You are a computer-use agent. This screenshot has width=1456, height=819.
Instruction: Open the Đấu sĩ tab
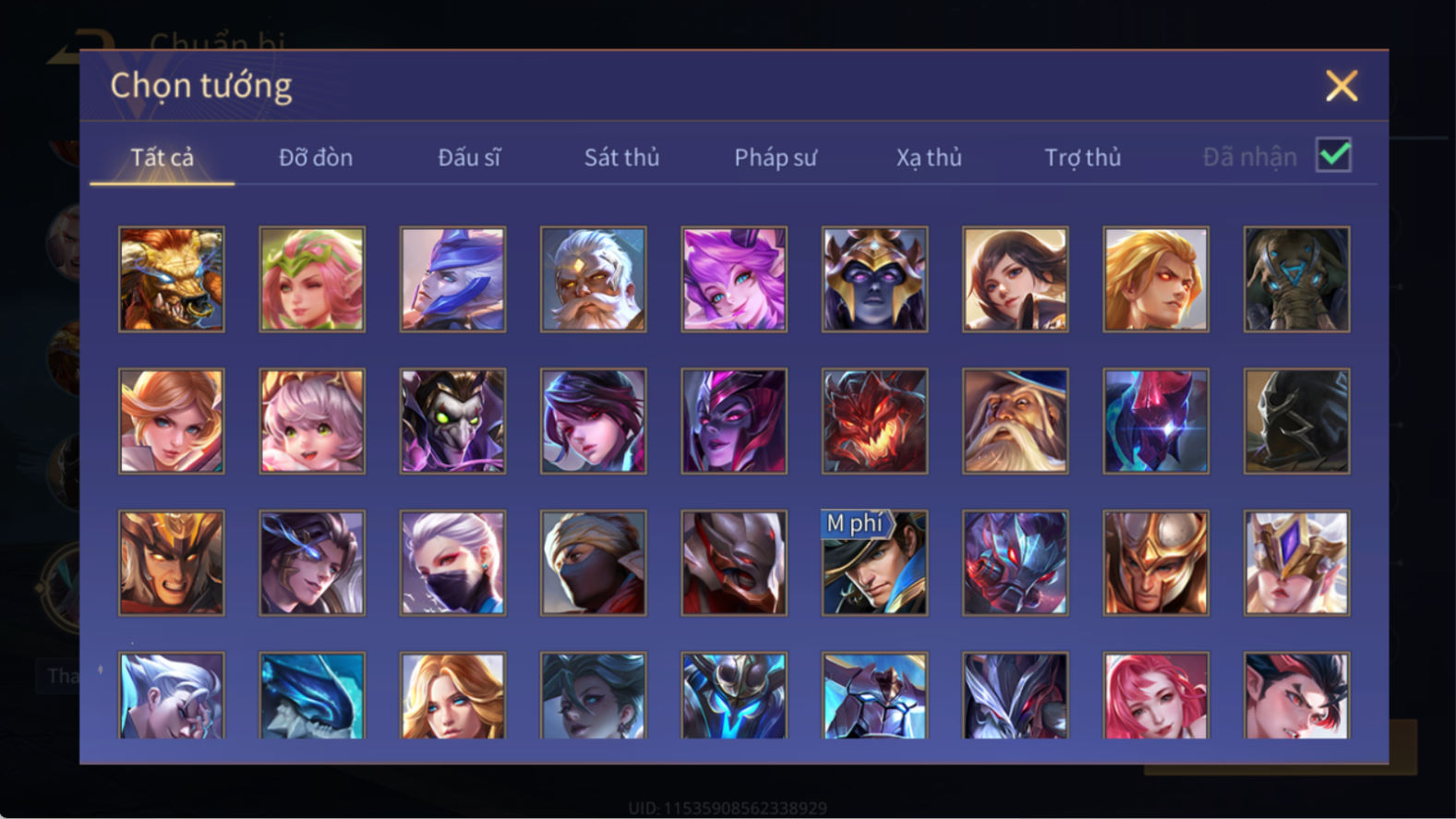469,158
